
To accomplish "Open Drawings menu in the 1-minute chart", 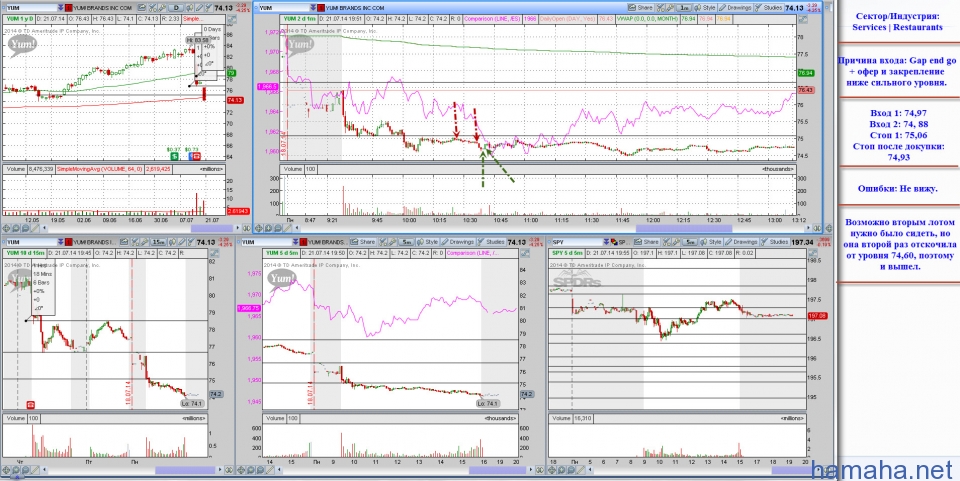I will point(735,8).
